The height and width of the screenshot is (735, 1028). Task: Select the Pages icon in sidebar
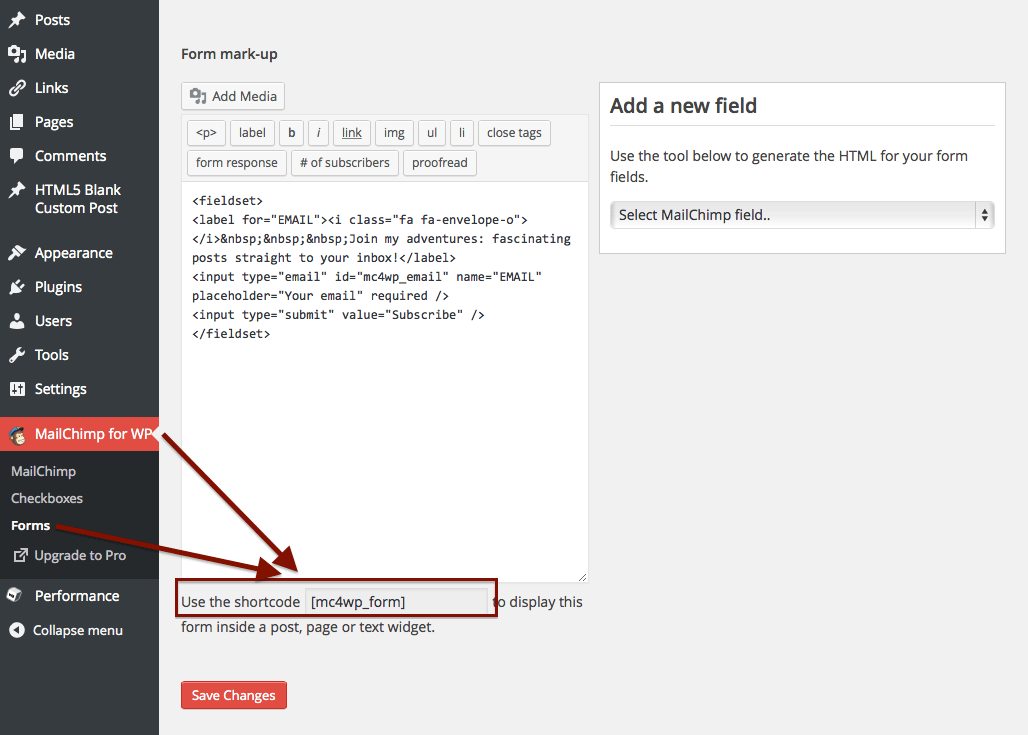click(x=17, y=122)
